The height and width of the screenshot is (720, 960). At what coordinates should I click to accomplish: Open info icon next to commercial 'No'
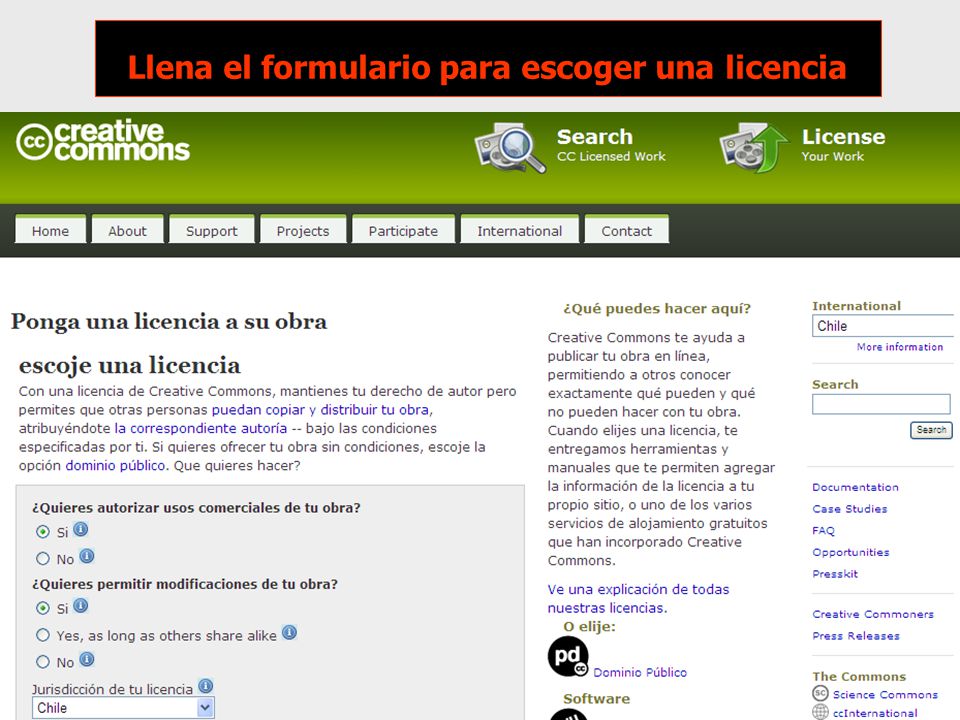pyautogui.click(x=87, y=557)
